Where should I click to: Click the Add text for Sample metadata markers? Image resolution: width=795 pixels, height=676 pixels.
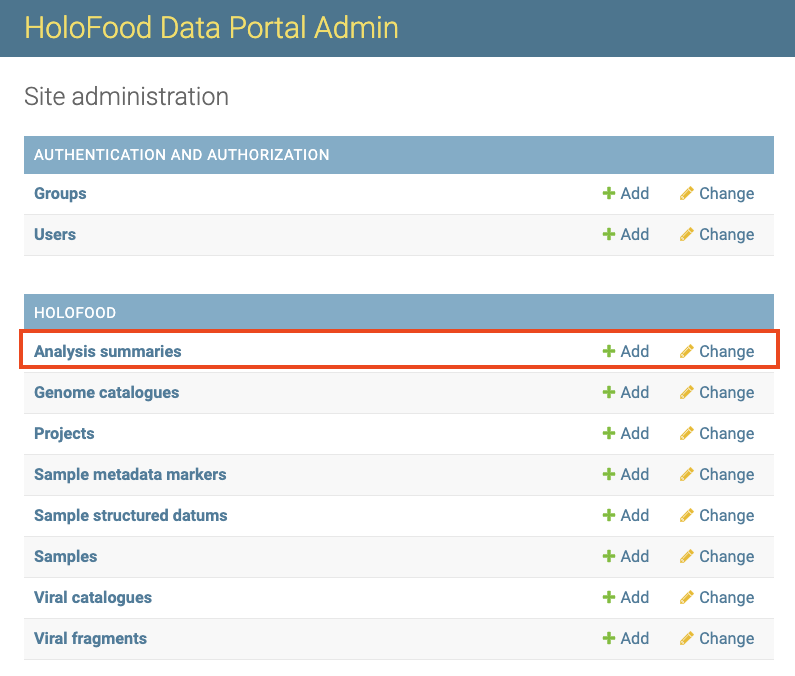click(x=635, y=474)
